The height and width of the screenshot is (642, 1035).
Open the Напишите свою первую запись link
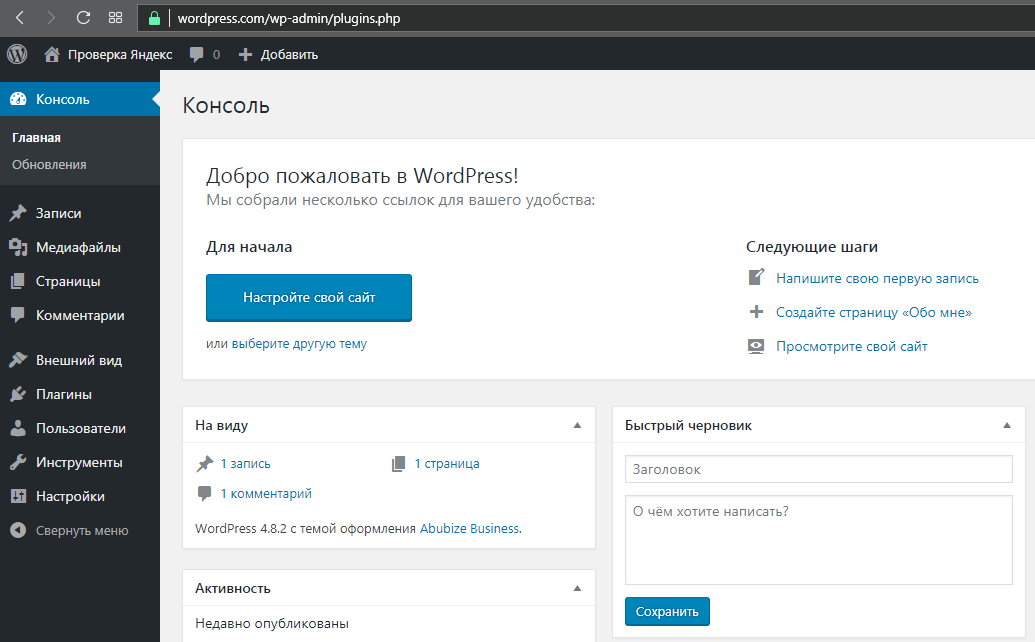click(877, 279)
